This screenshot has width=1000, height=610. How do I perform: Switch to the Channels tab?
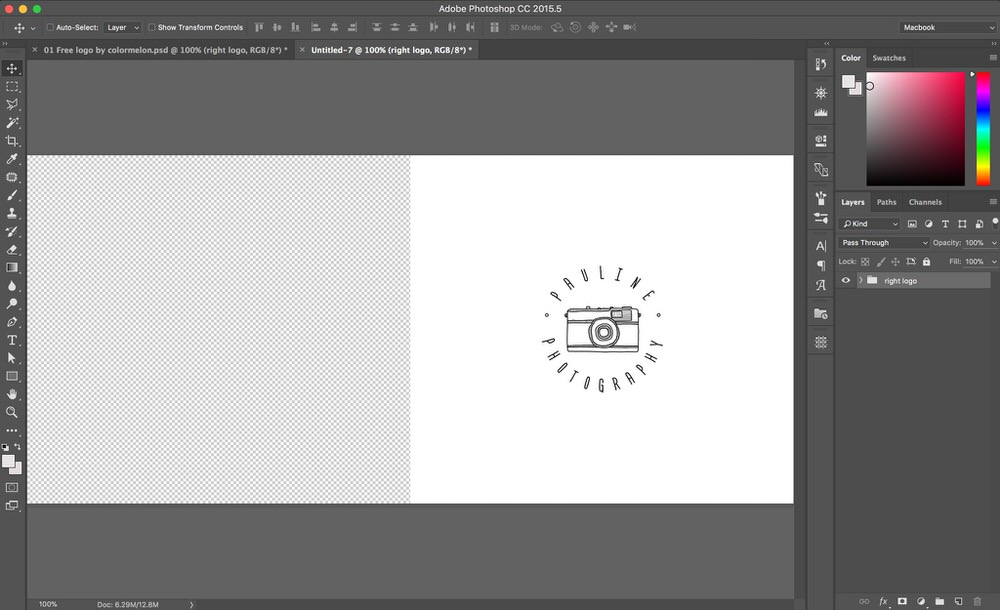(x=925, y=202)
